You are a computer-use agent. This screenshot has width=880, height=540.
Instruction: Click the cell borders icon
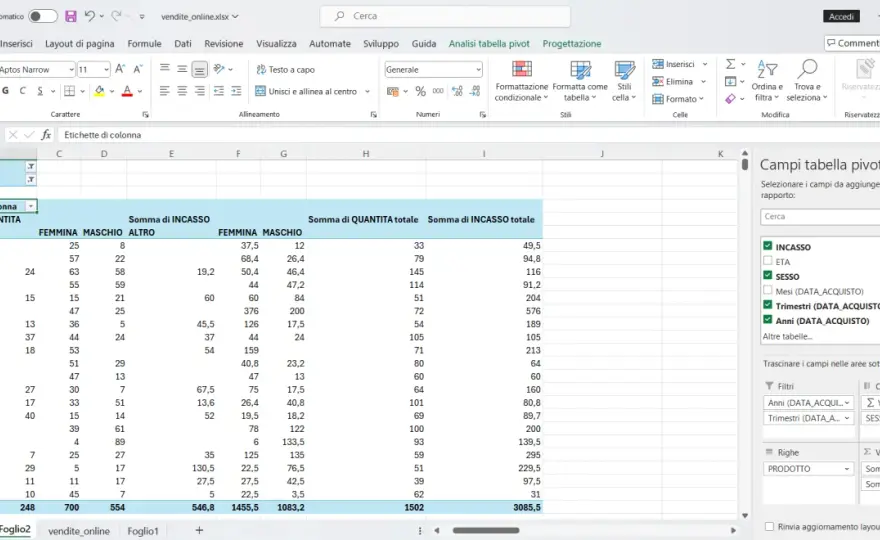point(70,91)
